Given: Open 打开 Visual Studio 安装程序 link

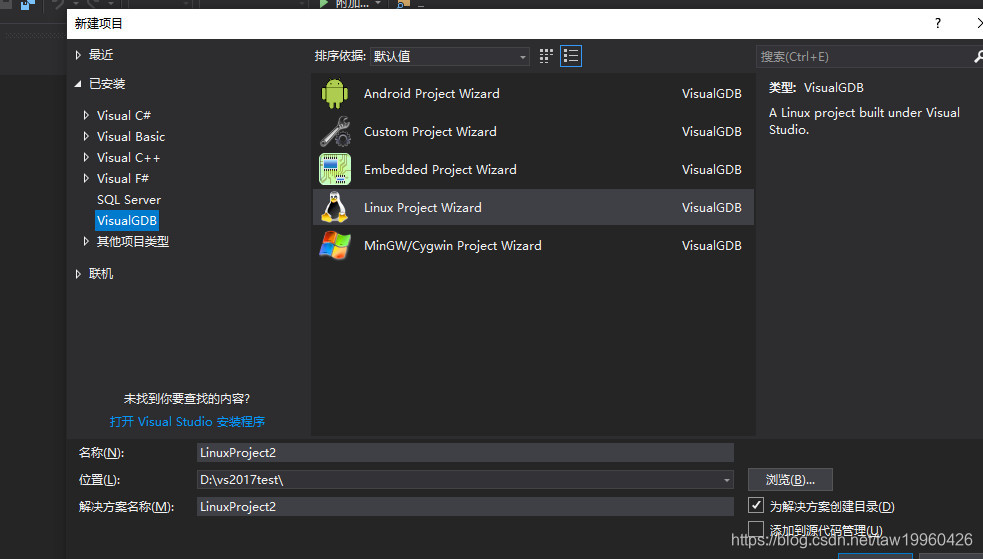Looking at the screenshot, I should pos(187,421).
